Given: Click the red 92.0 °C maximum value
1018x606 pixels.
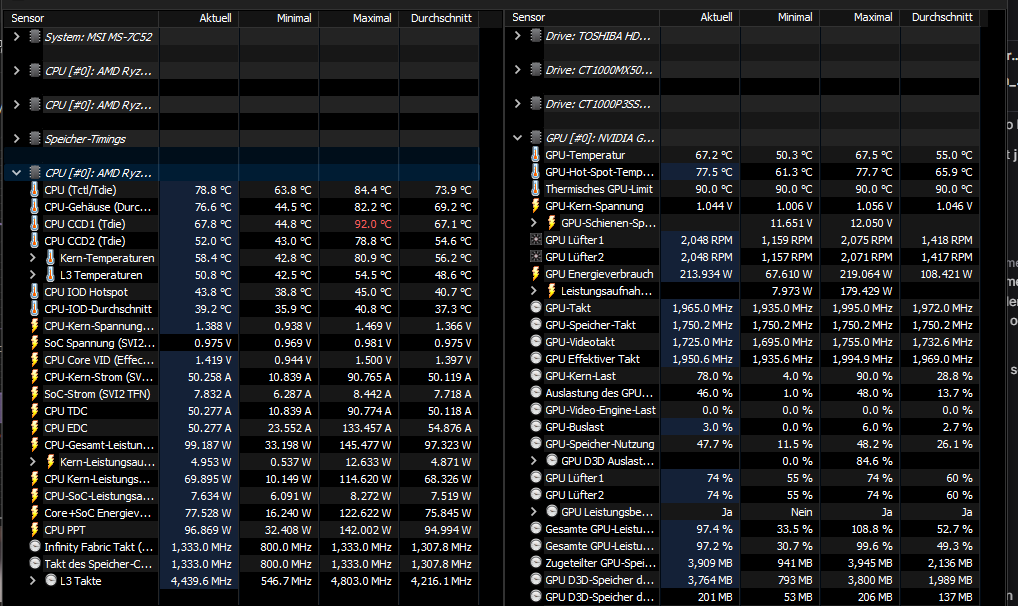Looking at the screenshot, I should point(373,223).
